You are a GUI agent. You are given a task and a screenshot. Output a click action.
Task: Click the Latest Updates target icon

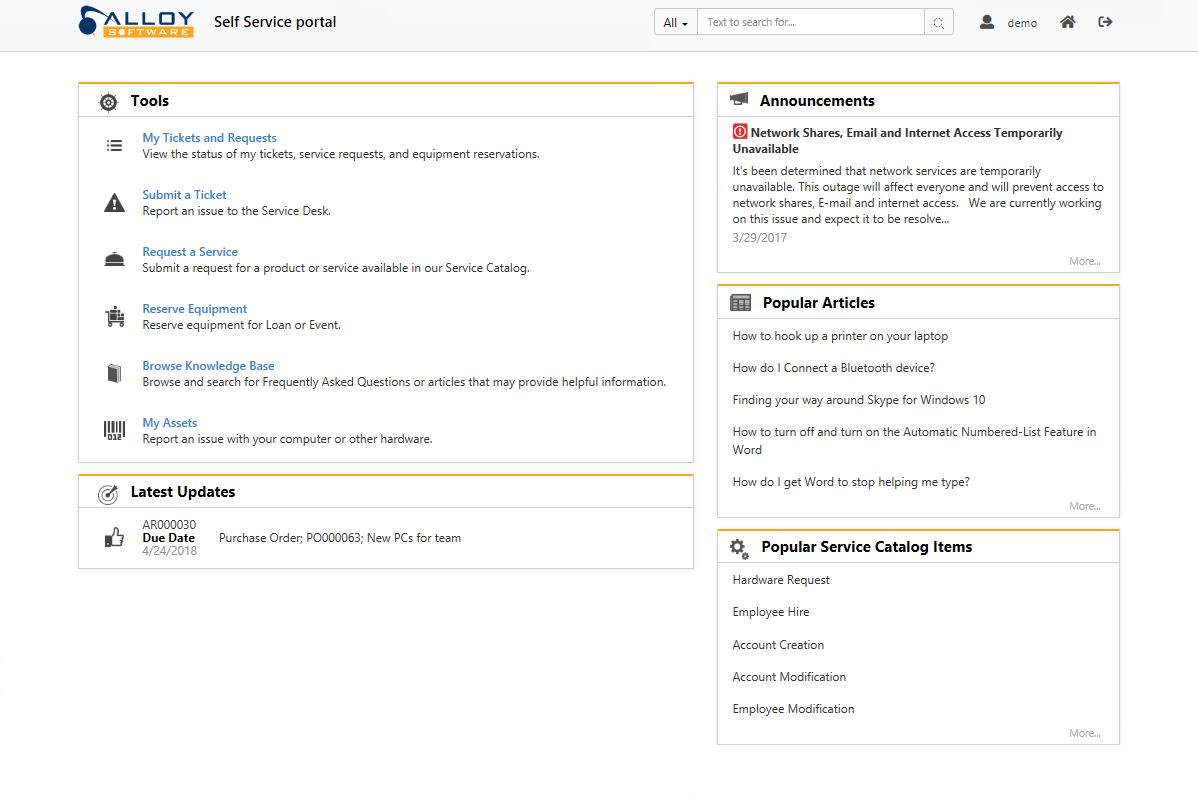click(108, 494)
